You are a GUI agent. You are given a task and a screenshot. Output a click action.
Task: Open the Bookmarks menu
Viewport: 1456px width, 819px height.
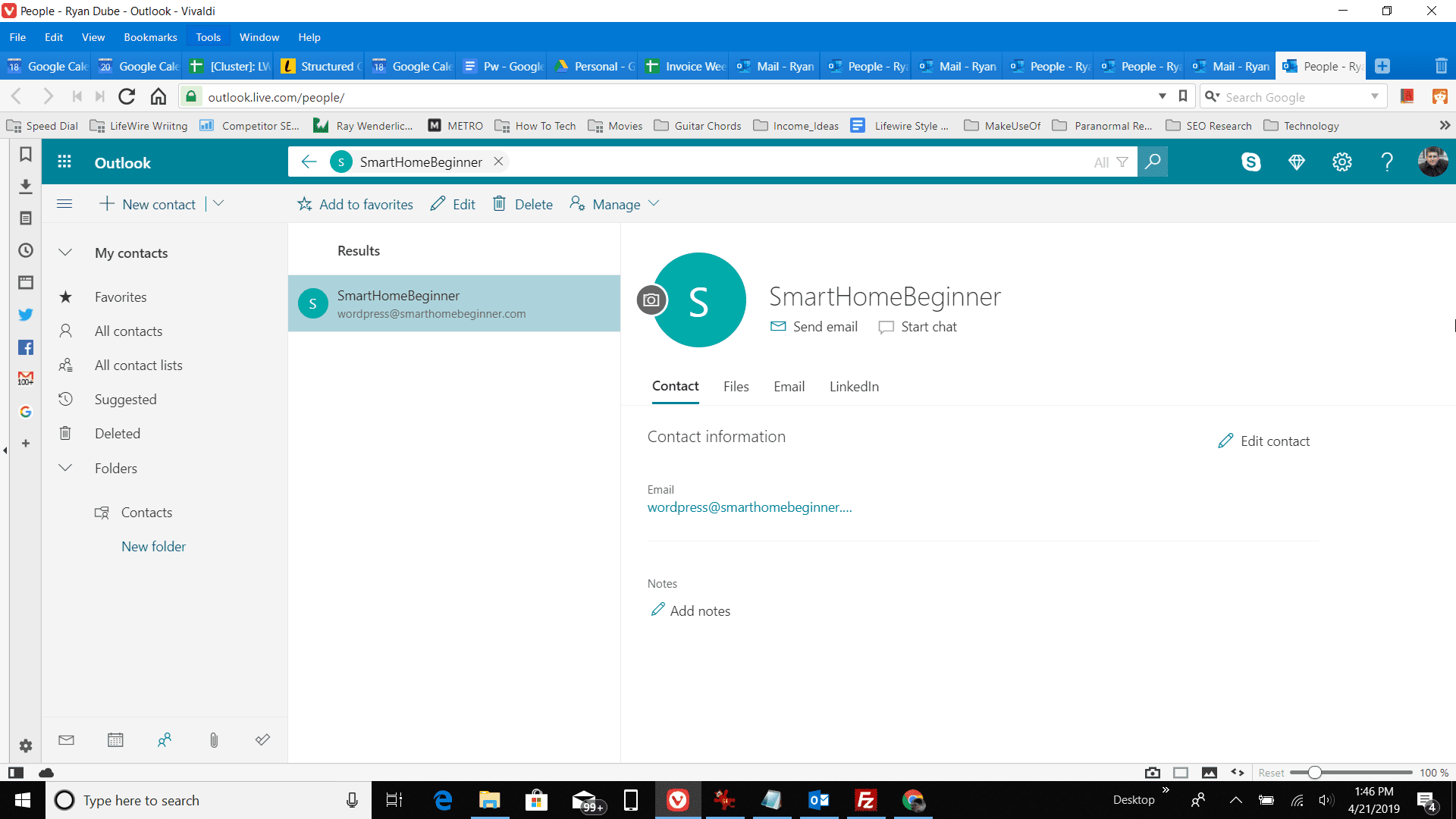click(x=150, y=37)
